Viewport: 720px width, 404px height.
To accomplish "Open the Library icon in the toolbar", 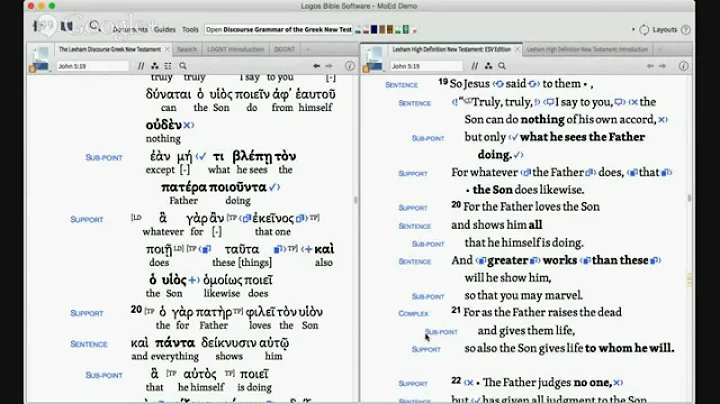I will click(67, 27).
